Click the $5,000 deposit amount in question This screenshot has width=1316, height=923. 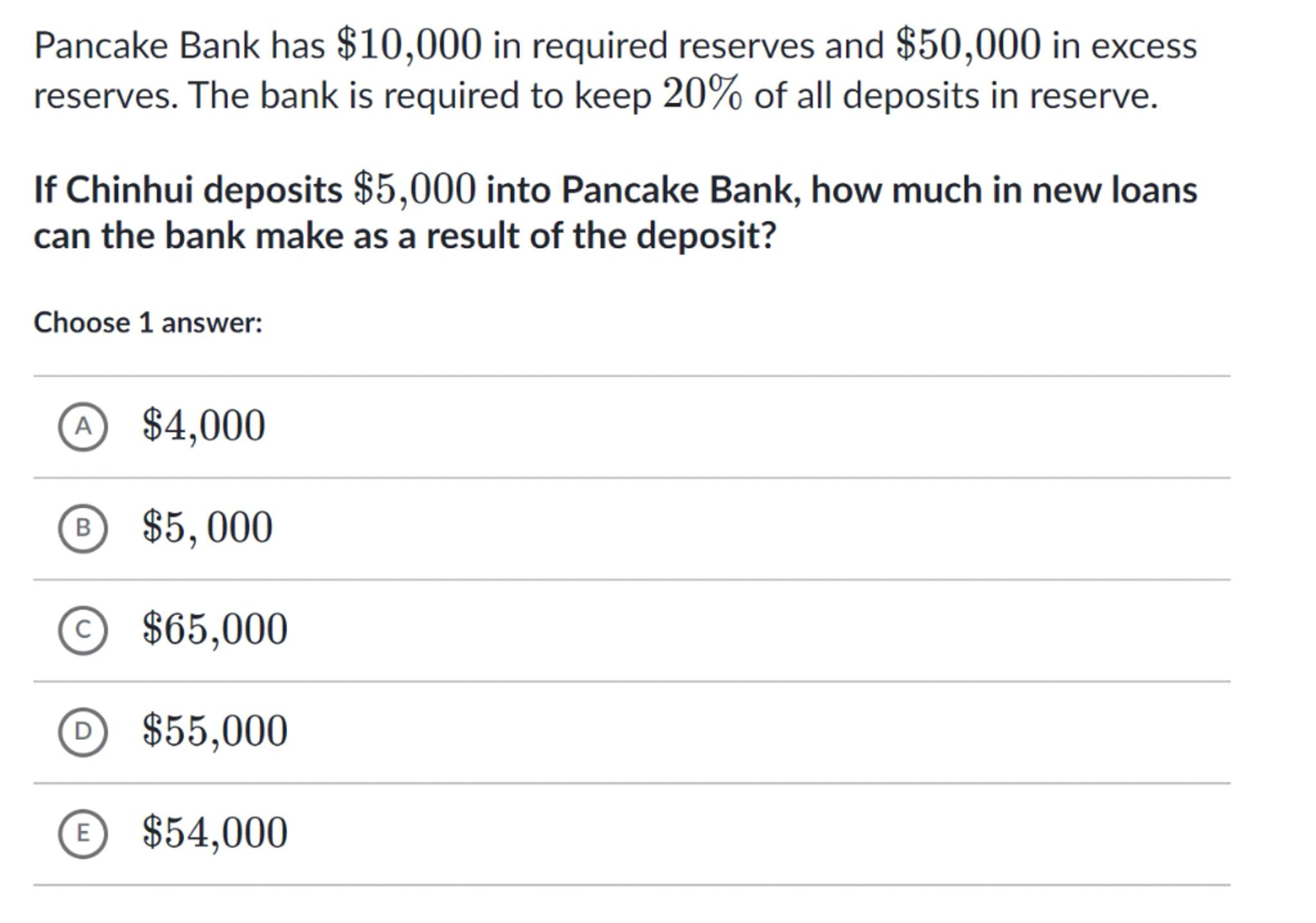(414, 190)
